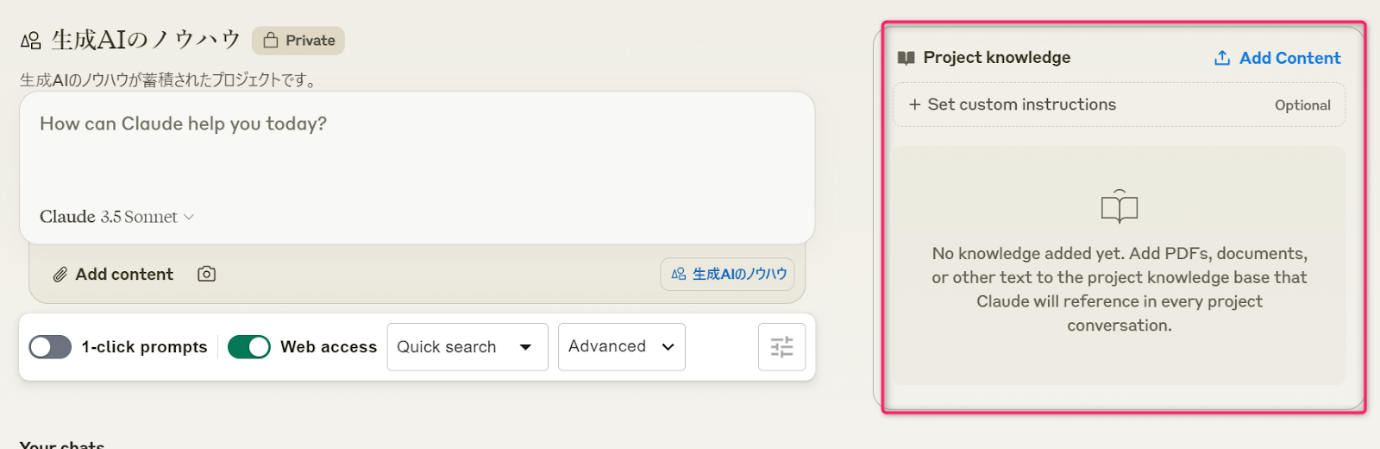Focus the "How can Claude help you today?" field
The width and height of the screenshot is (1380, 449).
click(x=416, y=150)
